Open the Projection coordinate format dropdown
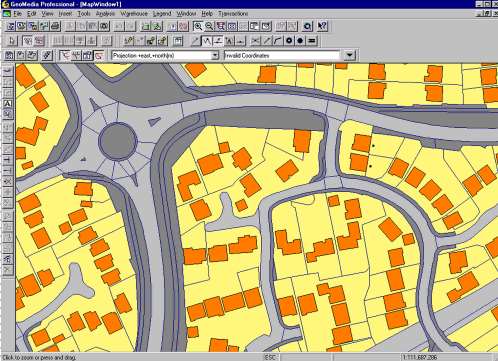Screen dimensions: 498x361 click(215, 55)
